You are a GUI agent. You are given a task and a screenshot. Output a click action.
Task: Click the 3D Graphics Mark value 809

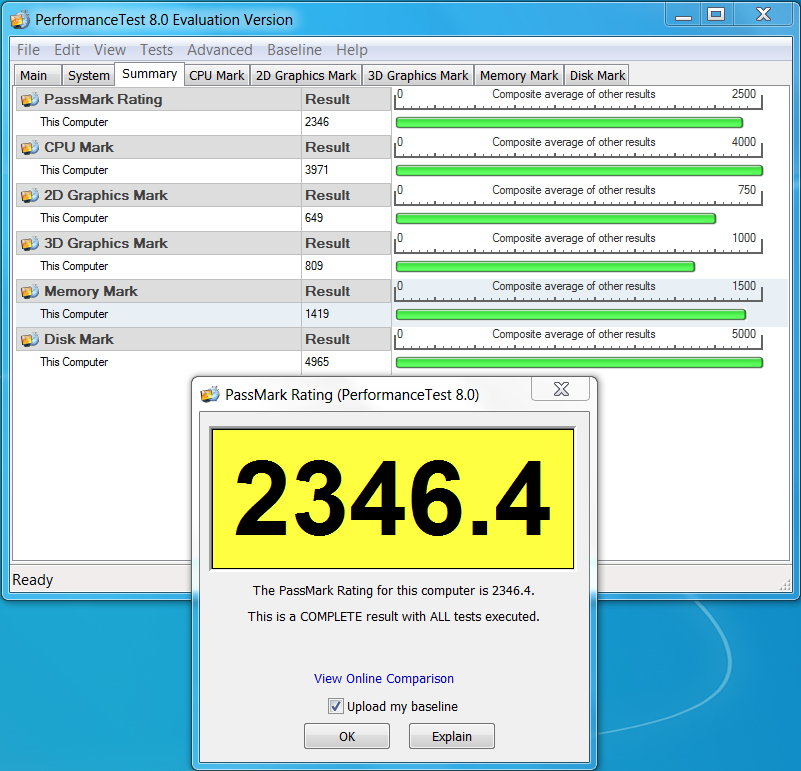coord(314,266)
